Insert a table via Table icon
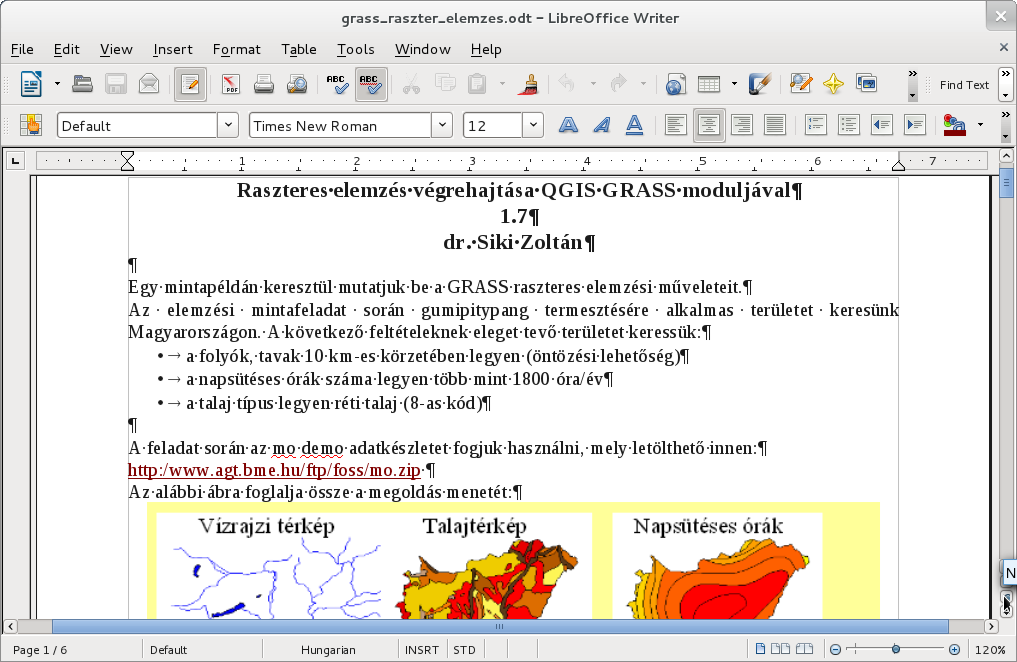Viewport: 1017px width, 662px height. [x=709, y=84]
